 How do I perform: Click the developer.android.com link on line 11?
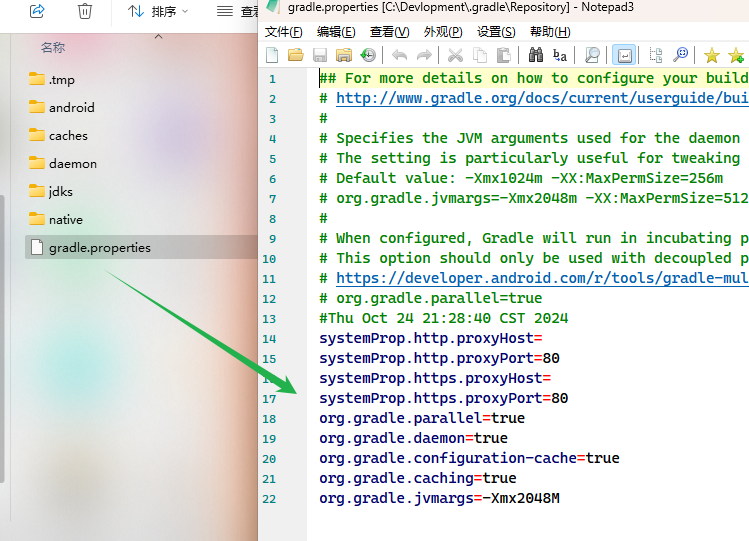tap(542, 278)
